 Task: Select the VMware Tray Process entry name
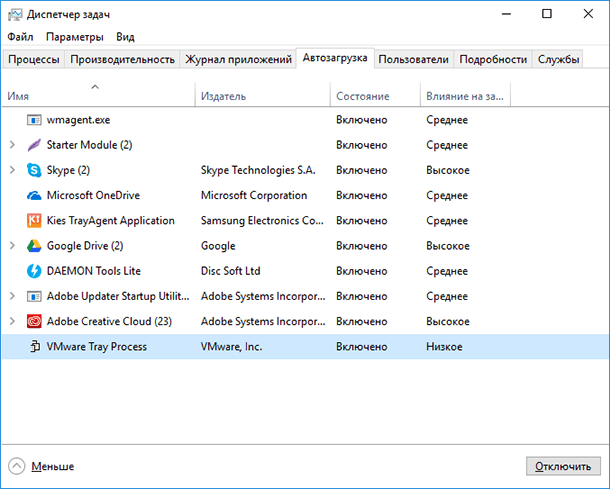(x=97, y=347)
